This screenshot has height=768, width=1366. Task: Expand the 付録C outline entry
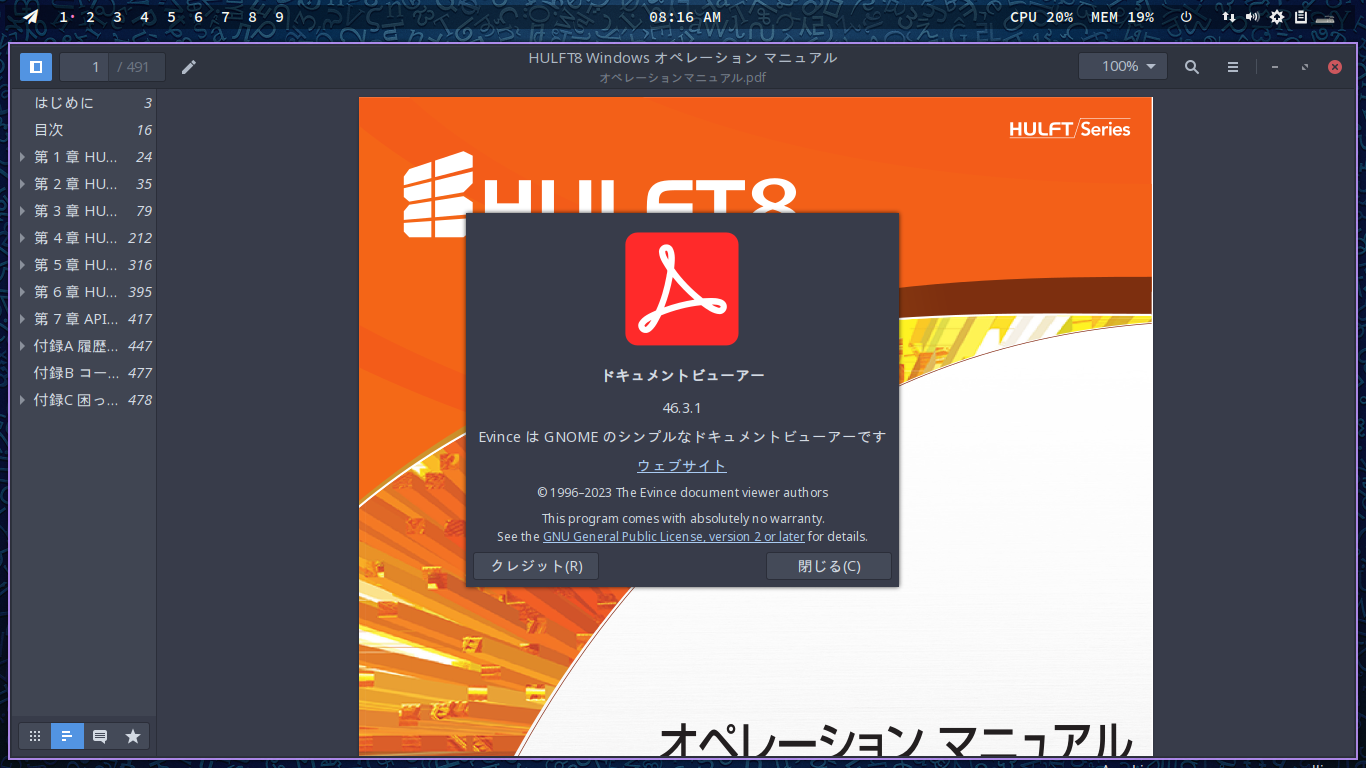click(23, 400)
